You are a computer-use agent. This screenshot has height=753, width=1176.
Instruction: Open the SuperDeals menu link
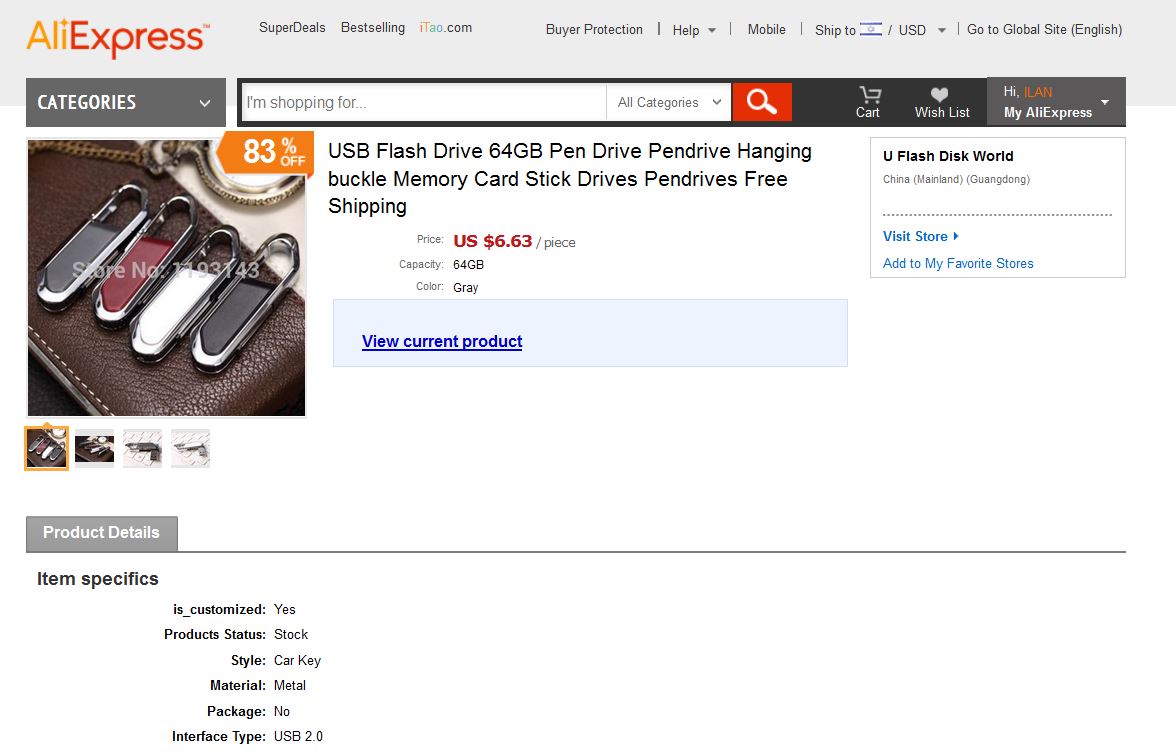[x=292, y=28]
